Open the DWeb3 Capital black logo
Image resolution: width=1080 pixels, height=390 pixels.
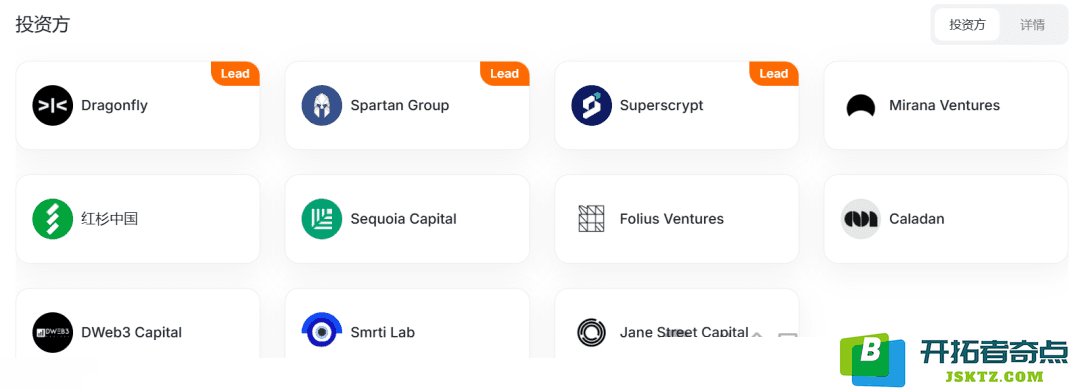[52, 332]
